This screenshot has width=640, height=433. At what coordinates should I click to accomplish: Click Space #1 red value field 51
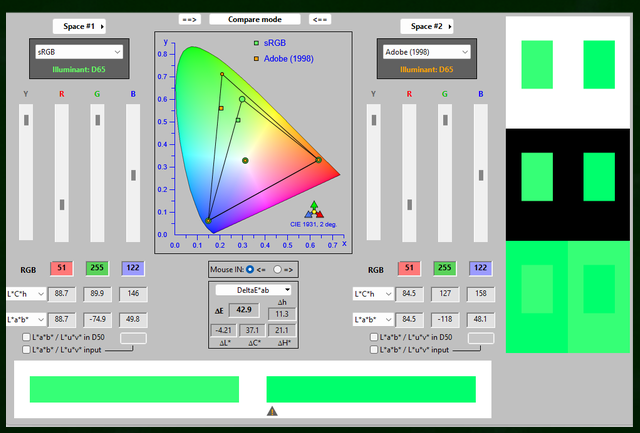pyautogui.click(x=62, y=268)
